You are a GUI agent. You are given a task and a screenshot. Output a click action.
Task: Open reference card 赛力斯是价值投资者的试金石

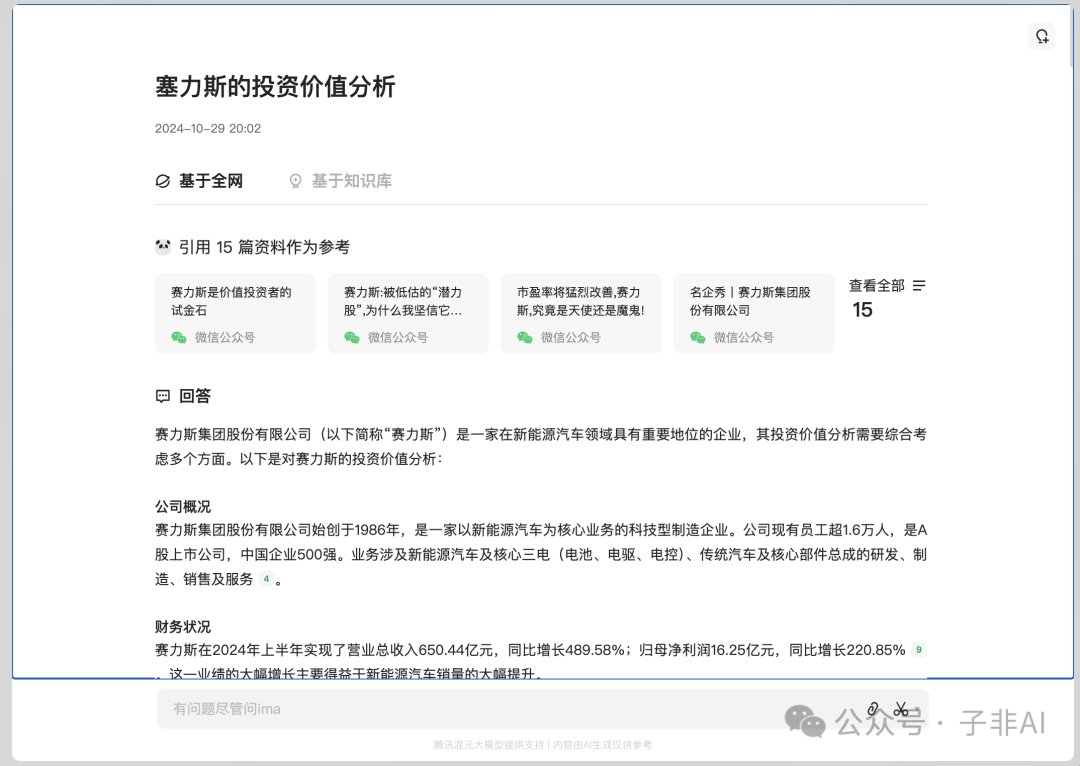(236, 313)
